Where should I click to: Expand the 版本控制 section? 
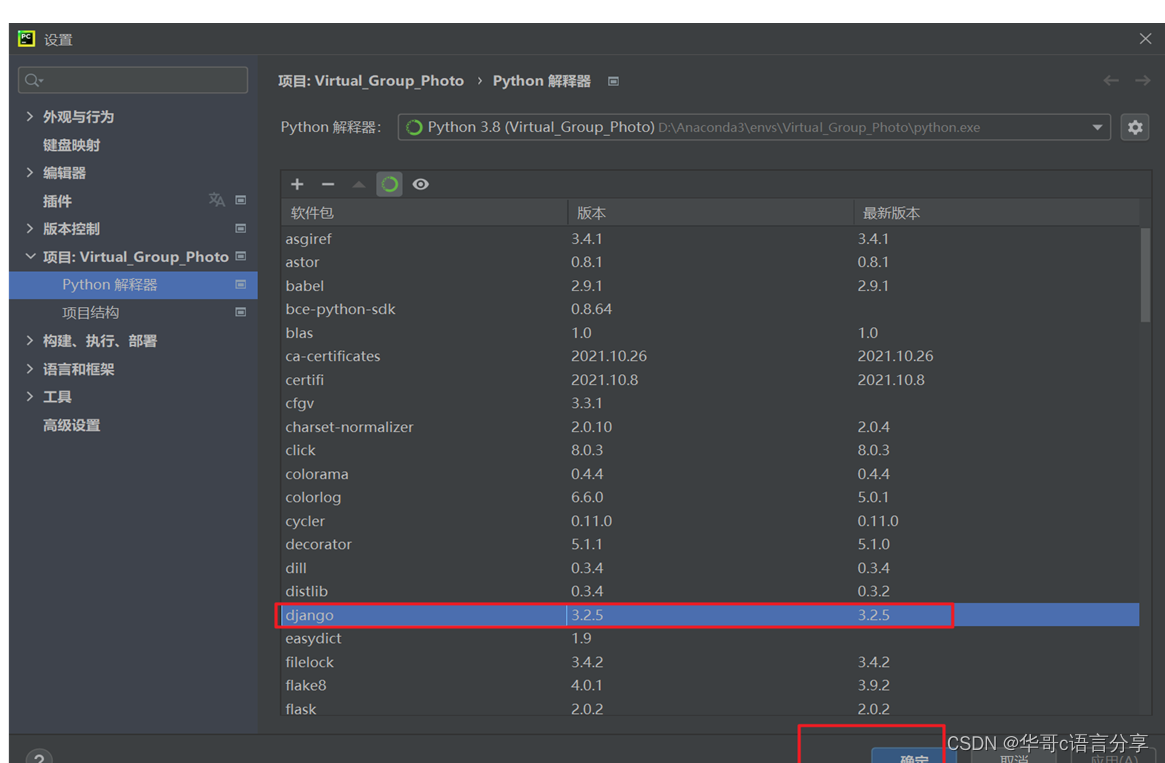pos(30,228)
